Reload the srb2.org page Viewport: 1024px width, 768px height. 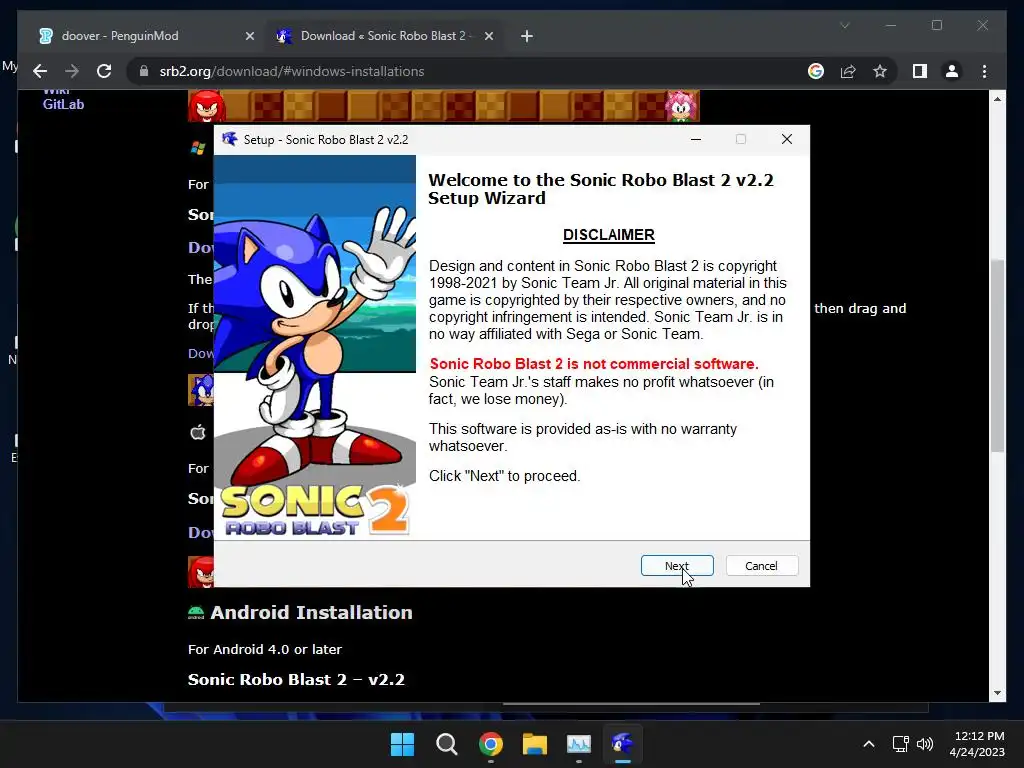point(104,71)
